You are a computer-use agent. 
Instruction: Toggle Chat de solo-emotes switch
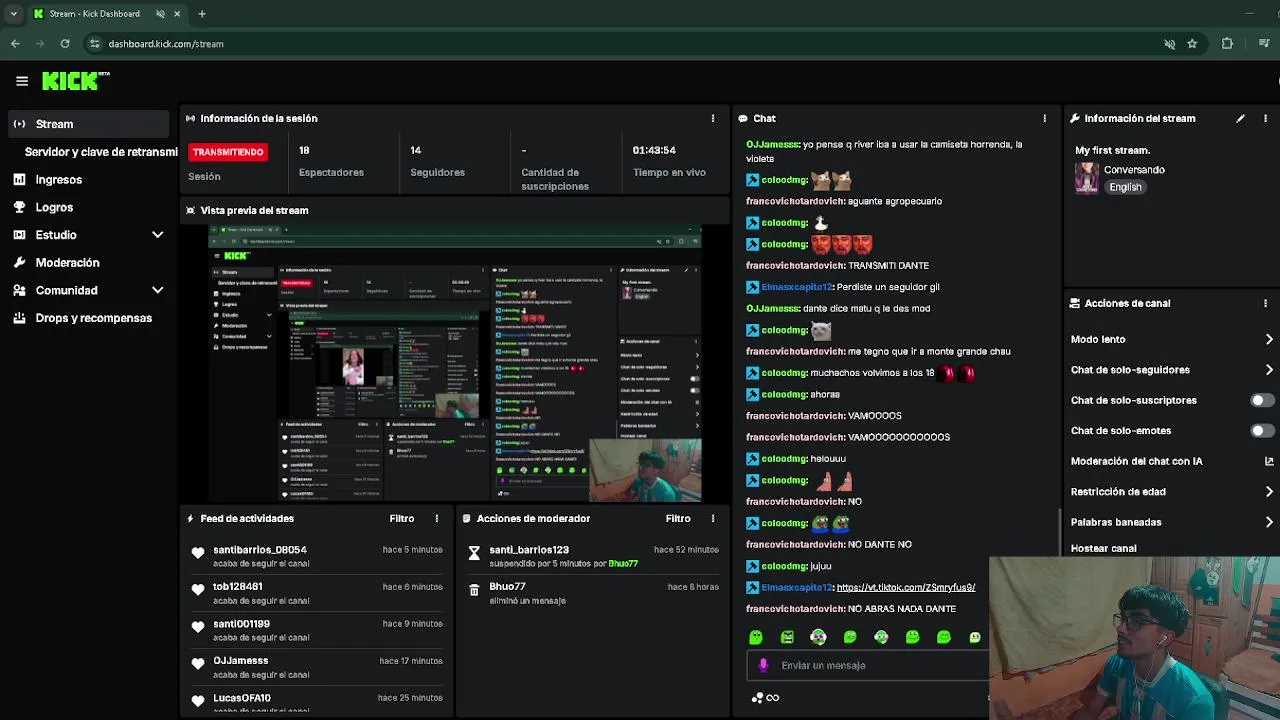1262,431
